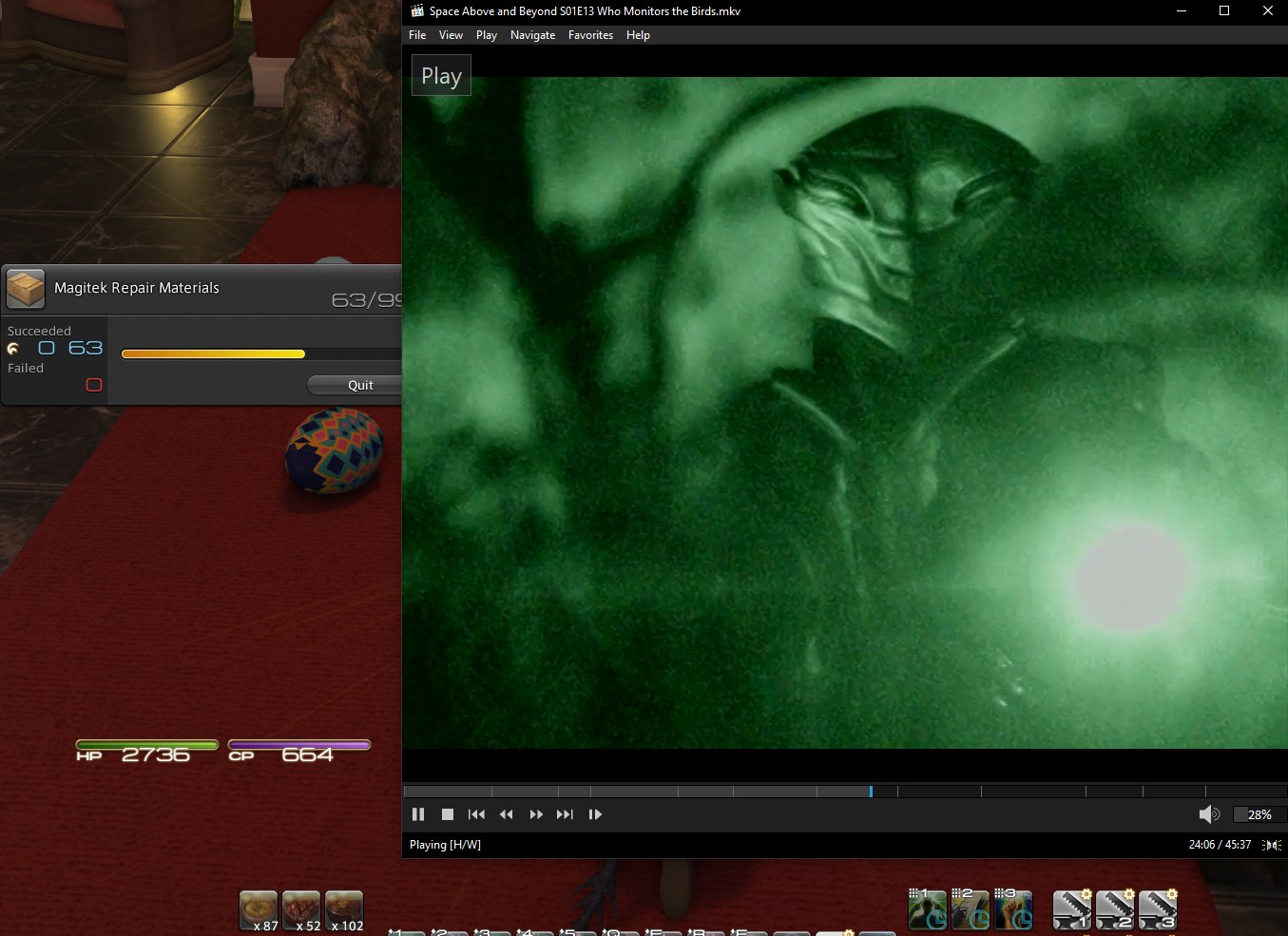Pause the video playback
This screenshot has height=936, width=1288.
point(418,814)
